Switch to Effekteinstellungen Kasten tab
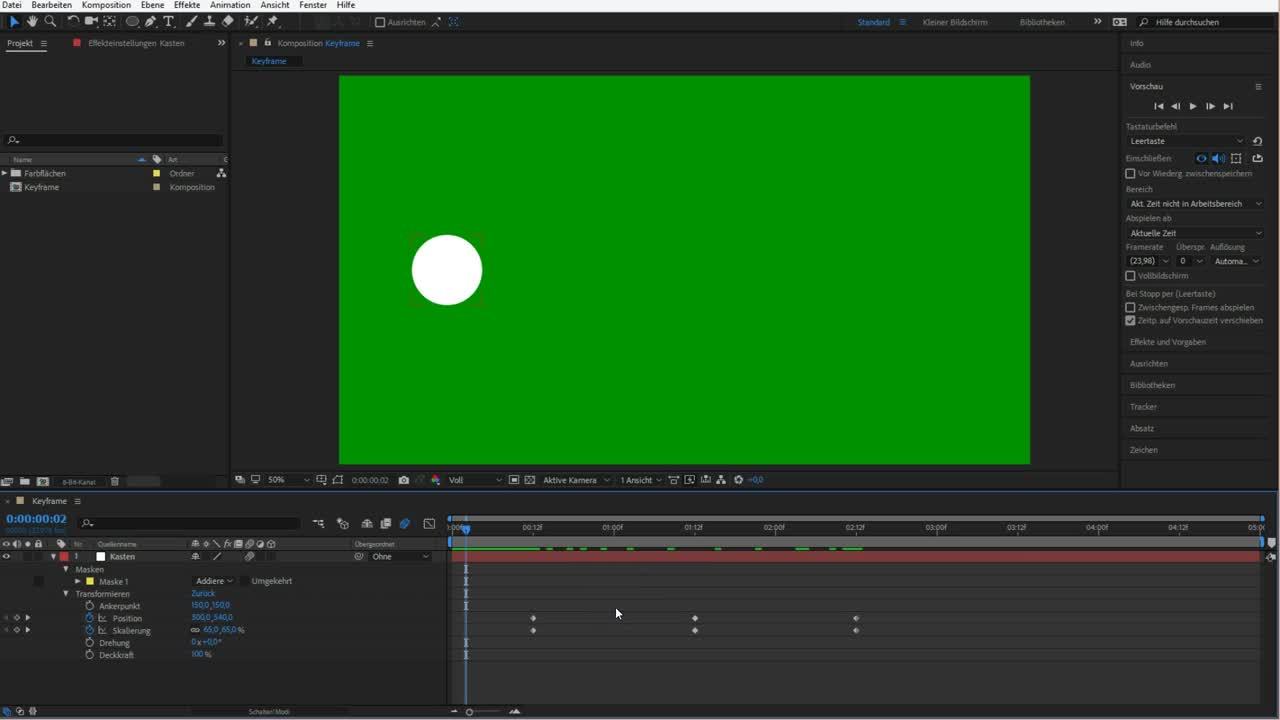Image resolution: width=1280 pixels, height=720 pixels. [x=136, y=44]
